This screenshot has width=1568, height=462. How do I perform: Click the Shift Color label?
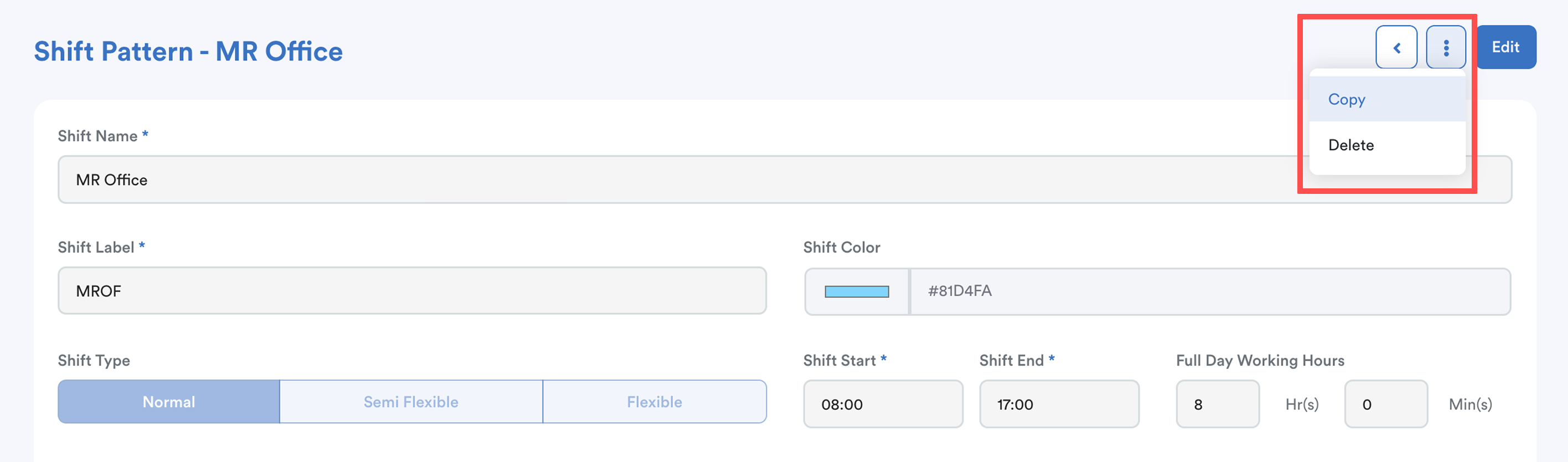841,248
